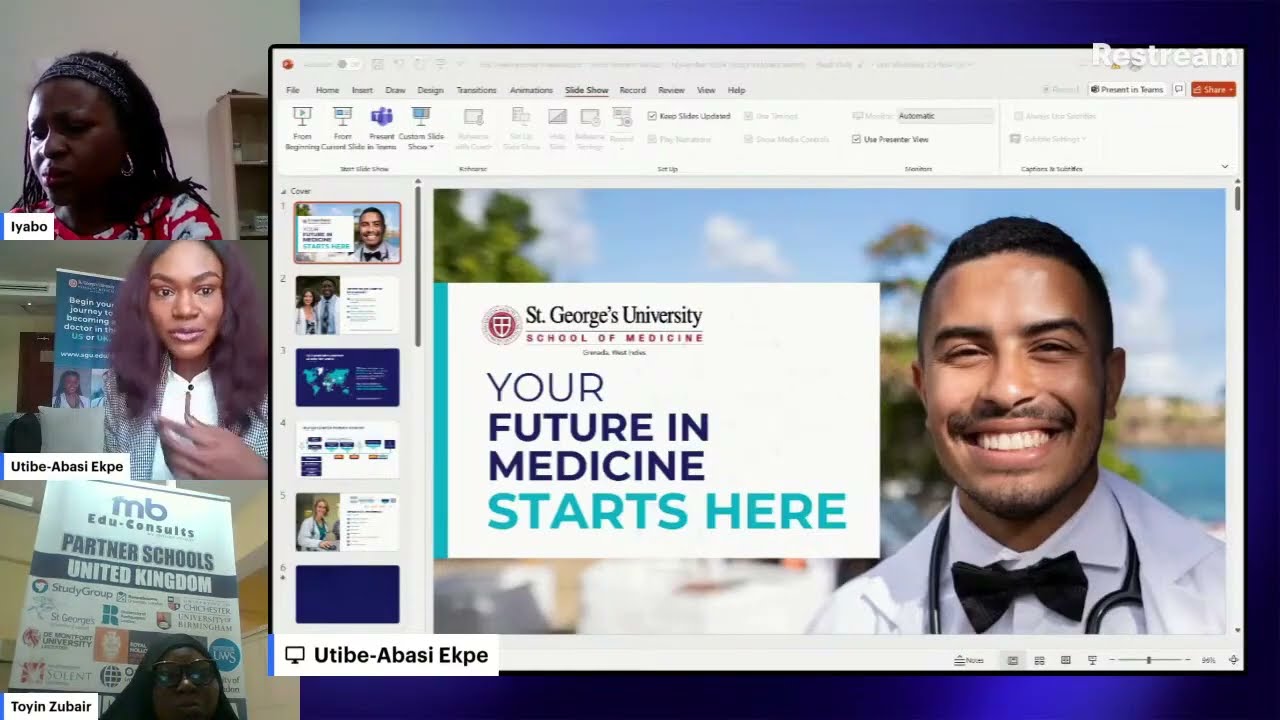Switch to the Transitions tab
Image resolution: width=1280 pixels, height=720 pixels.
(x=476, y=90)
